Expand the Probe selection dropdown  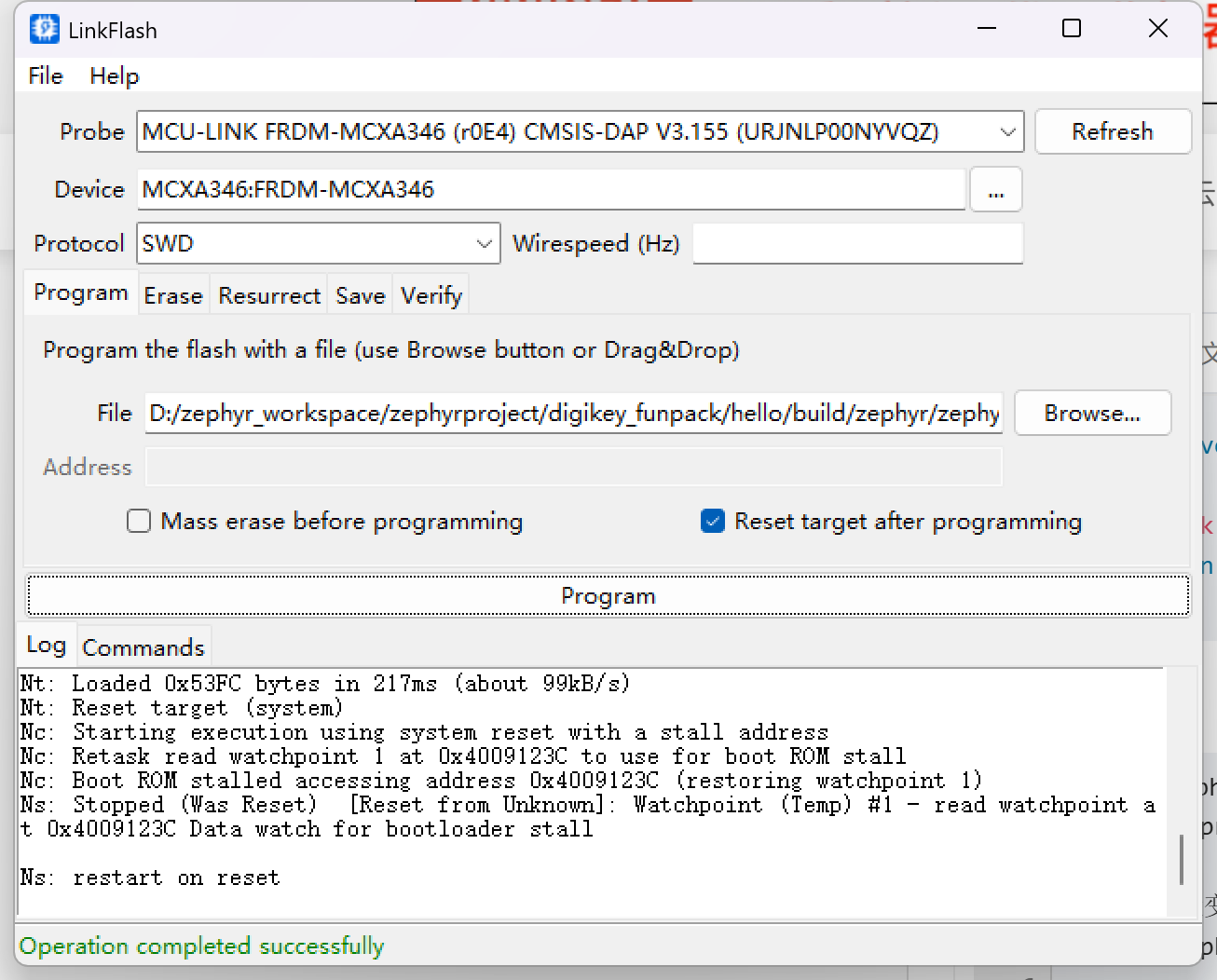coord(1007,132)
